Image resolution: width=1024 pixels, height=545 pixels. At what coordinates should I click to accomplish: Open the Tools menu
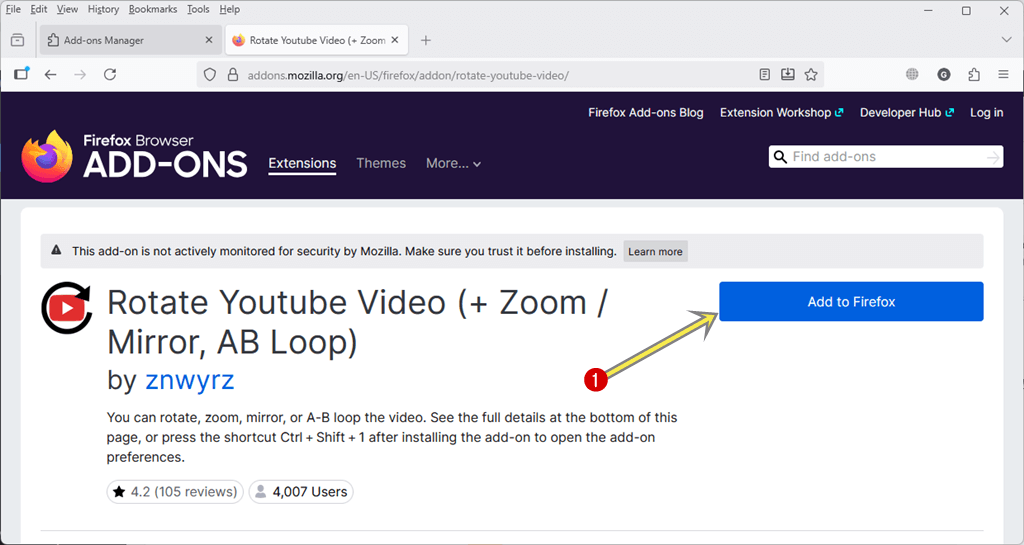198,9
